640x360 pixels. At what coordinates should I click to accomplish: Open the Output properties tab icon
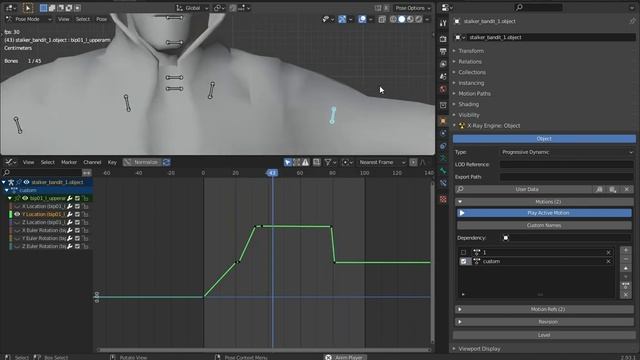click(443, 51)
